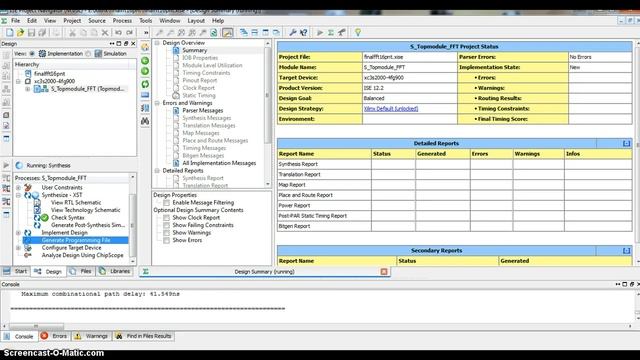Click the Cut scissors icon

click(x=72, y=32)
